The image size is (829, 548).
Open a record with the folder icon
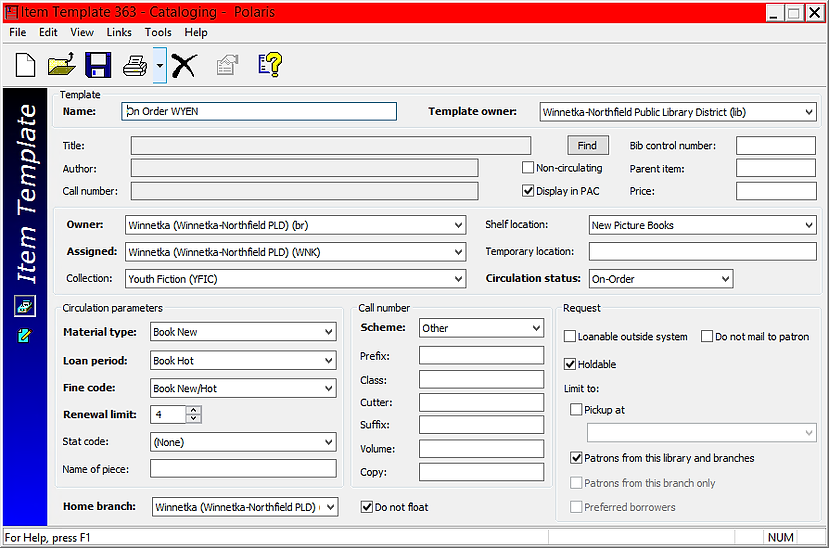pyautogui.click(x=61, y=65)
